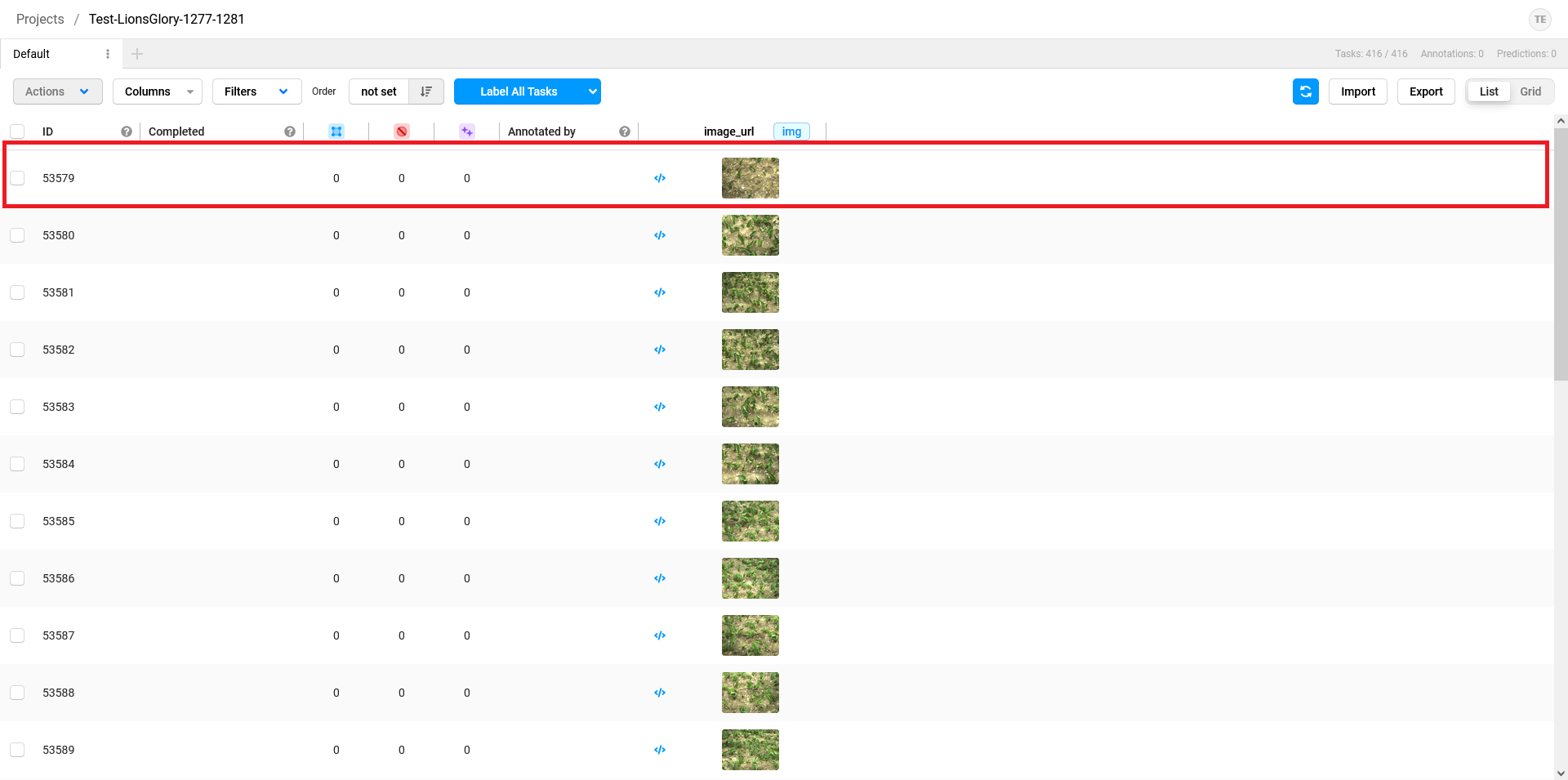This screenshot has width=1568, height=780.
Task: Select the checkbox for task 53584
Action: [x=17, y=464]
